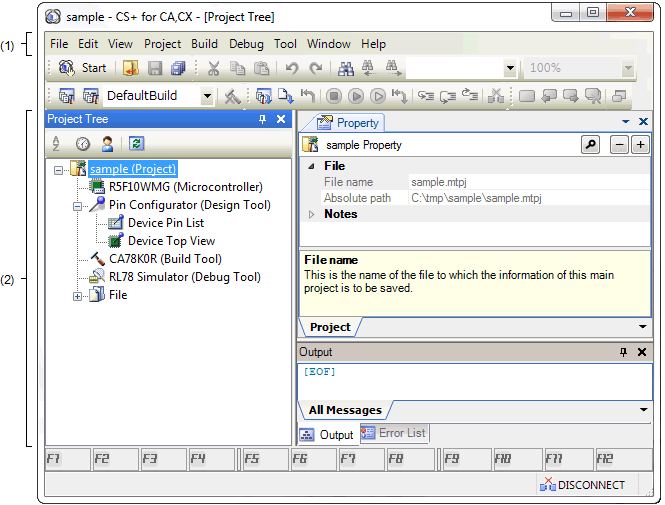Click the search icon in the Property header
The height and width of the screenshot is (505, 665).
(x=590, y=145)
